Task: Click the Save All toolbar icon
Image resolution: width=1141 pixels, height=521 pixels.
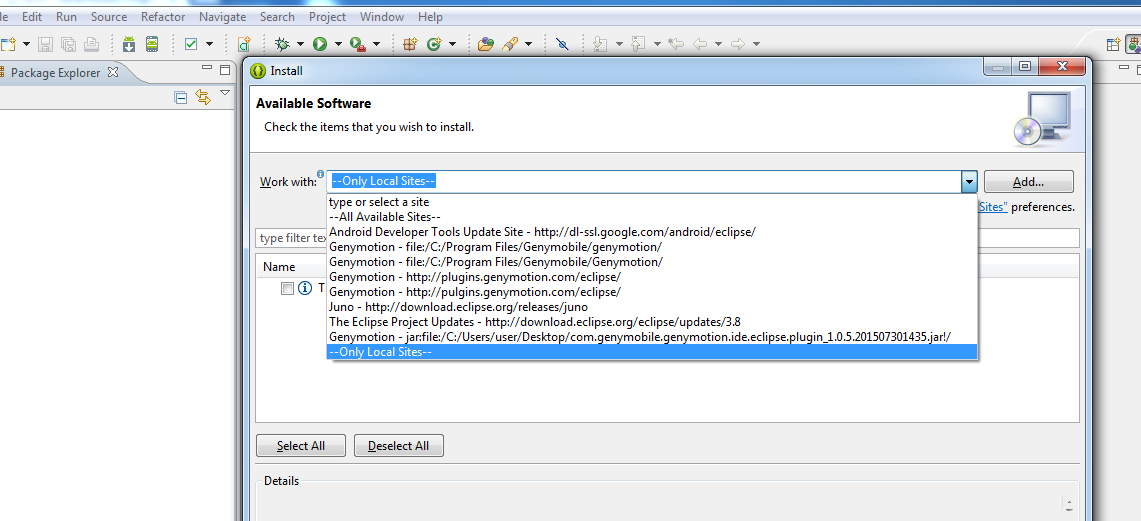Action: coord(68,44)
